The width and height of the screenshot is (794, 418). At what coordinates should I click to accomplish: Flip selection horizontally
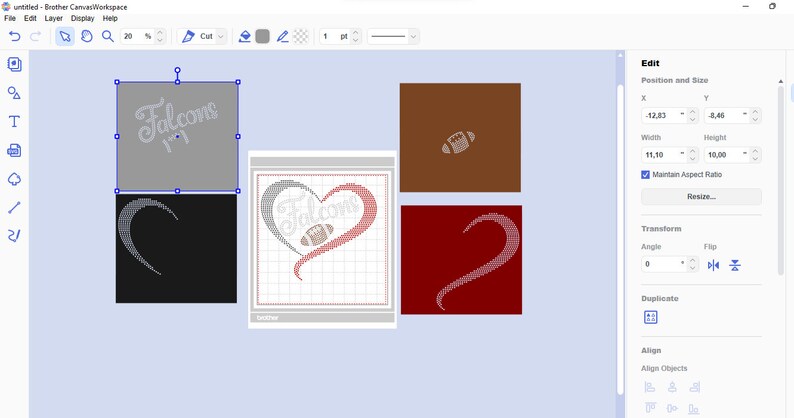click(x=713, y=265)
